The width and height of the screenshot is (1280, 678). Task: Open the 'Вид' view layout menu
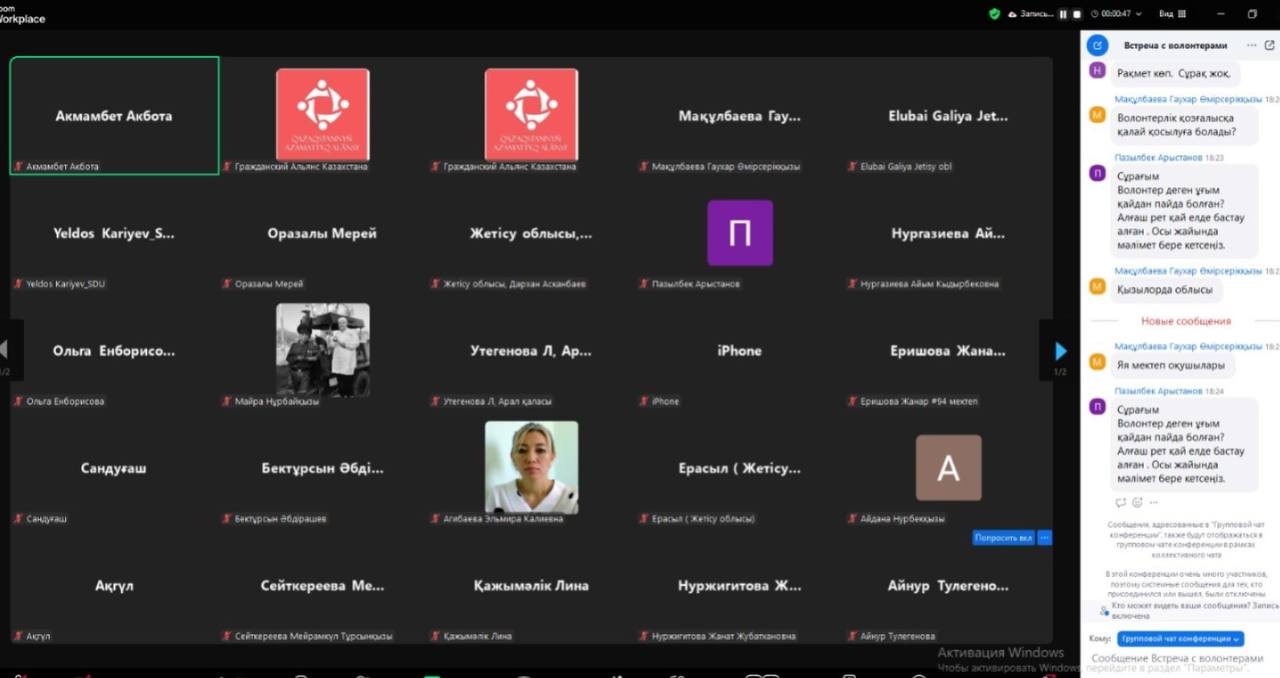point(1172,14)
